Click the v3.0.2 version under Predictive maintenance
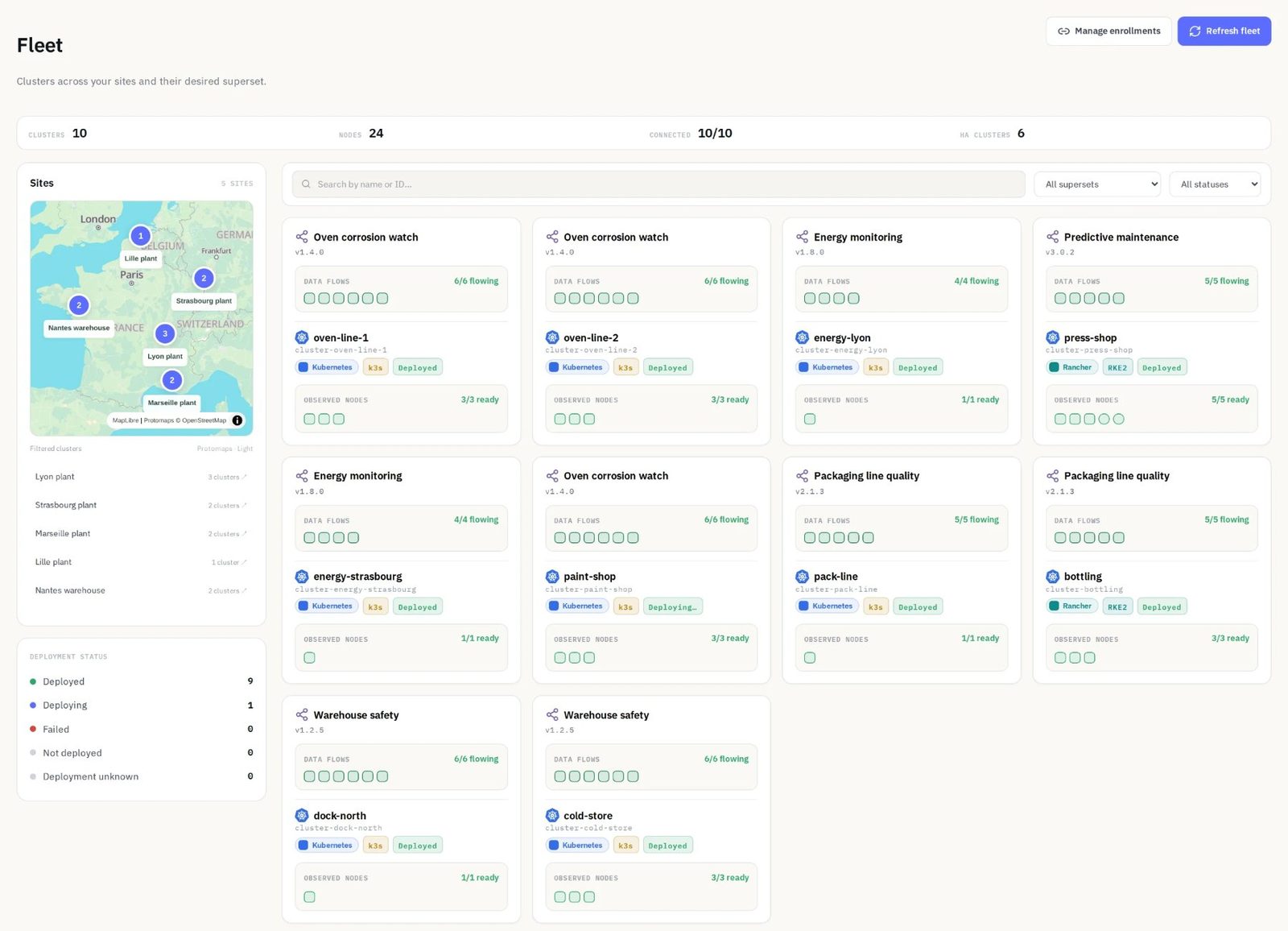 (x=1059, y=252)
